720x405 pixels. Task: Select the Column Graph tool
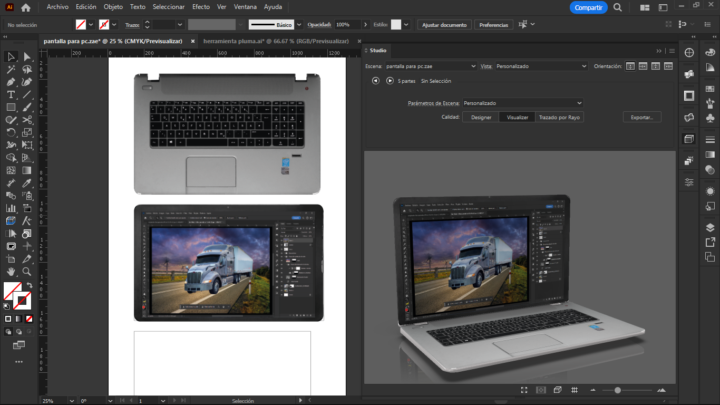(11, 208)
